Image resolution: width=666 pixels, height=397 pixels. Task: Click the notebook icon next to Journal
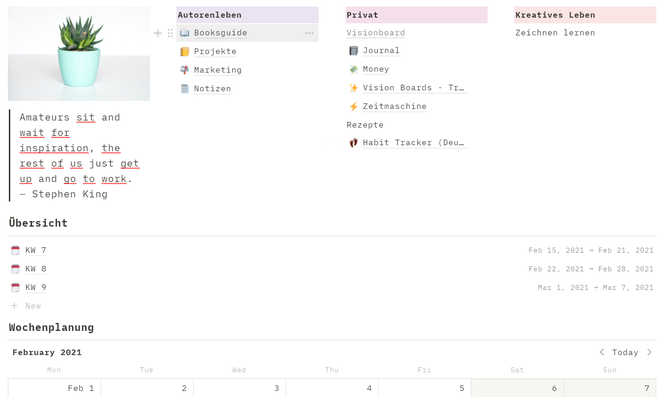click(x=353, y=51)
